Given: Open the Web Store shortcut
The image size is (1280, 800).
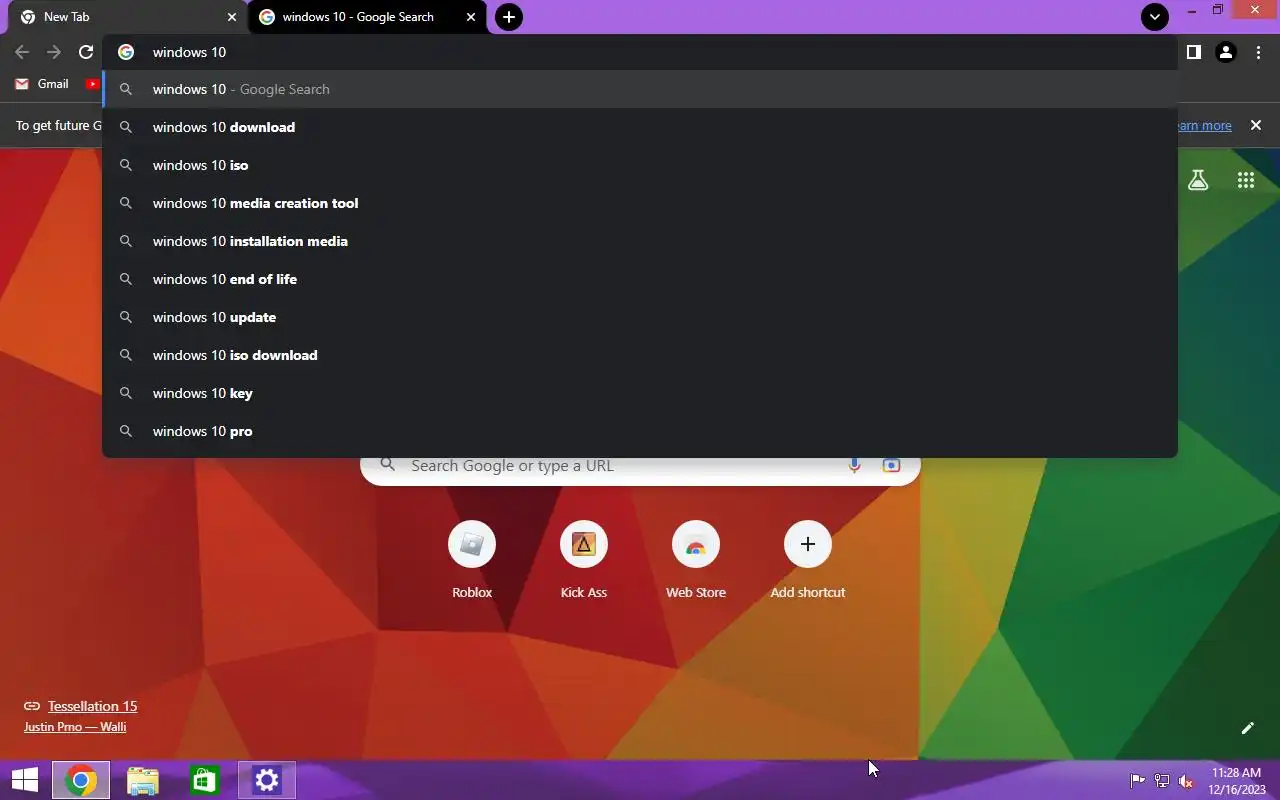Looking at the screenshot, I should [696, 561].
